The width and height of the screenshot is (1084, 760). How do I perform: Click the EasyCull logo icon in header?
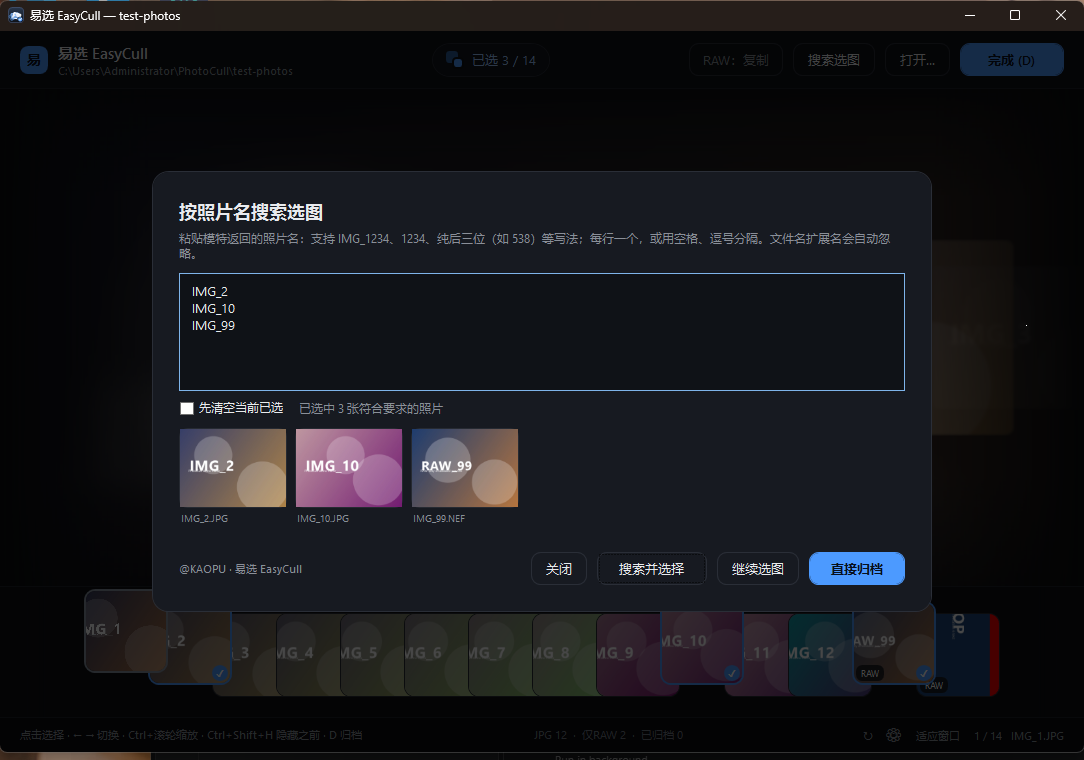tap(34, 60)
